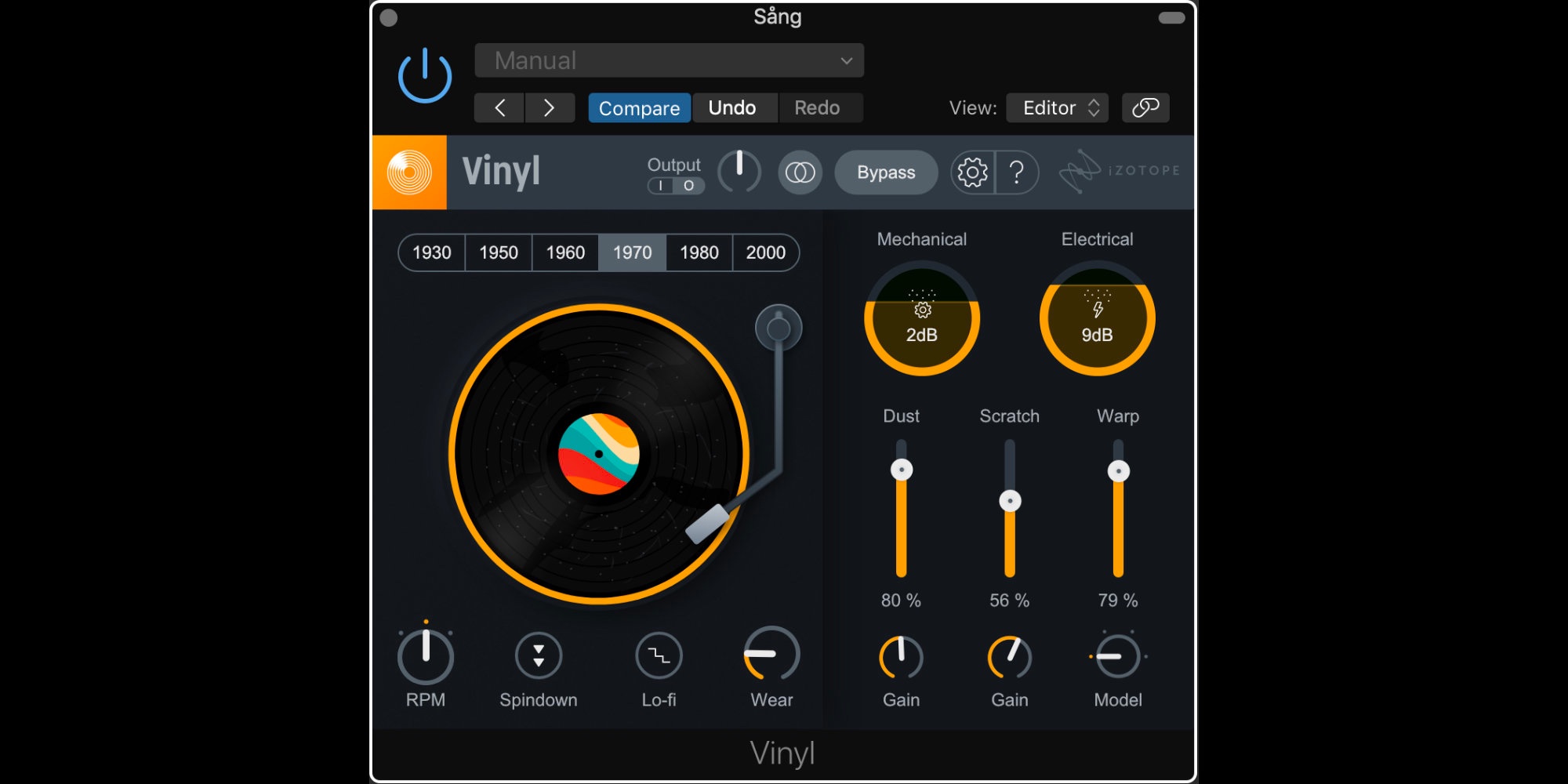Click the Scratch Gain knob

tap(1010, 657)
